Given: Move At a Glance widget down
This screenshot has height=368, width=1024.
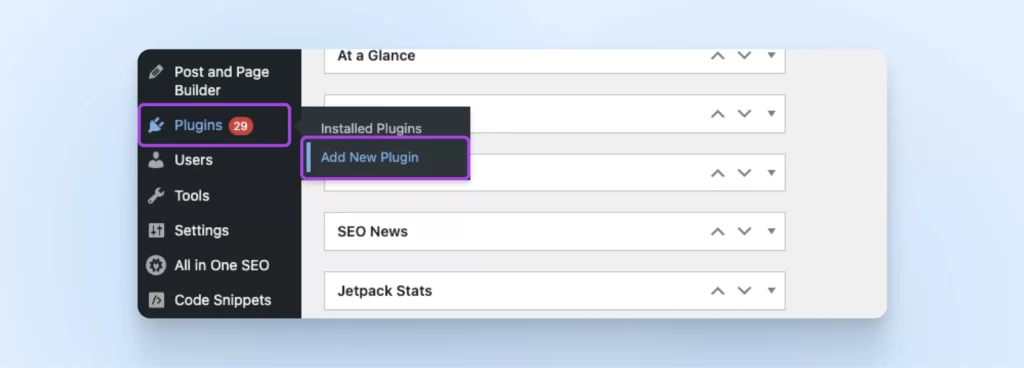Looking at the screenshot, I should tap(744, 55).
